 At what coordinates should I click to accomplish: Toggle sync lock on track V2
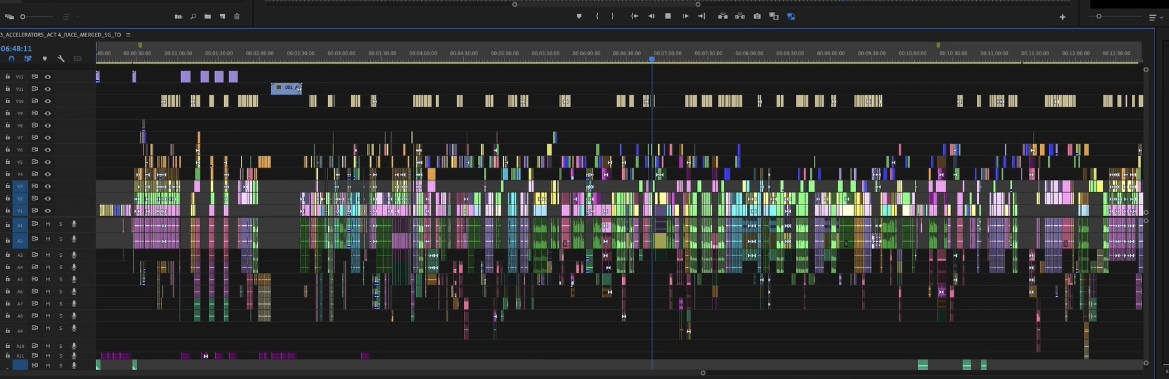click(x=34, y=198)
